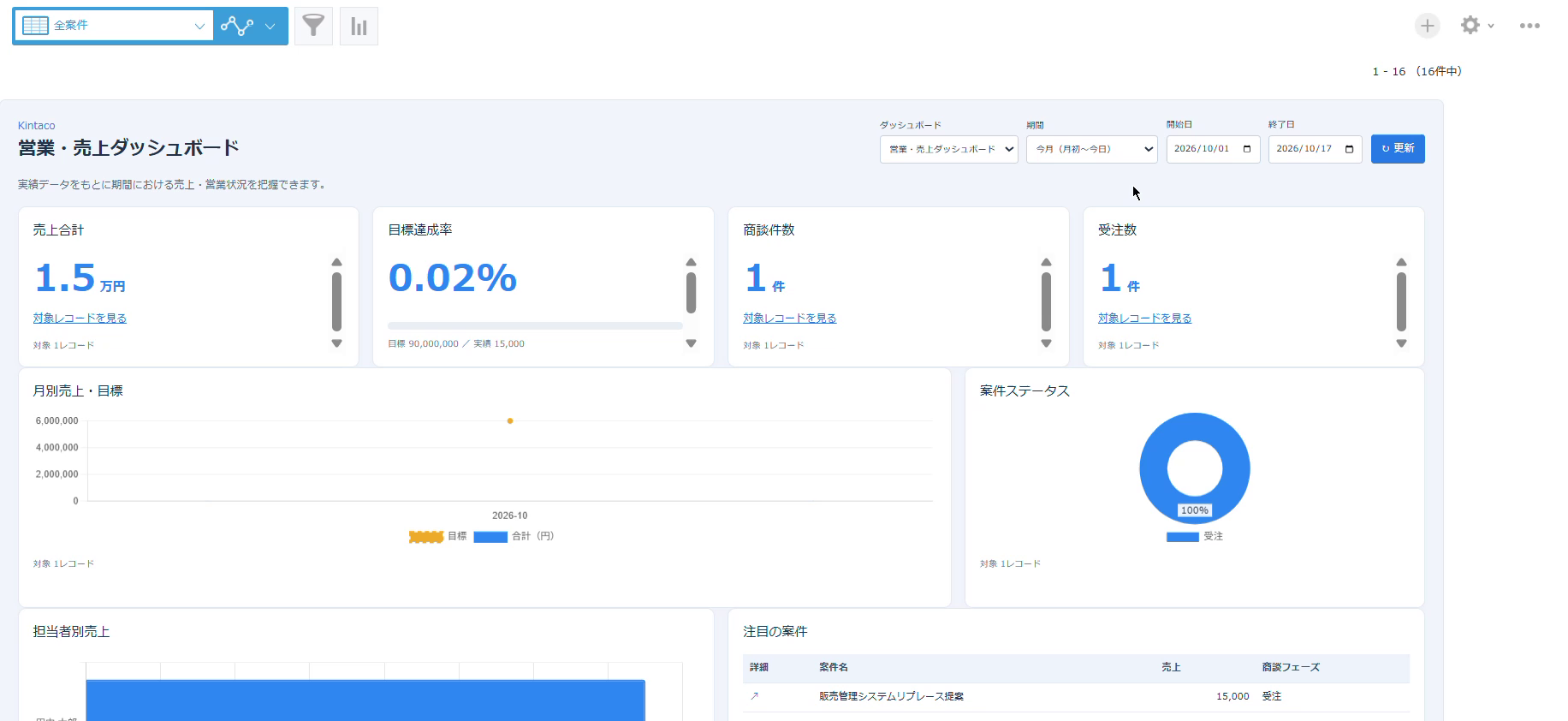This screenshot has height=721, width=1568.
Task: Open 対象レコードを見る under 受注数
Action: 1145,319
